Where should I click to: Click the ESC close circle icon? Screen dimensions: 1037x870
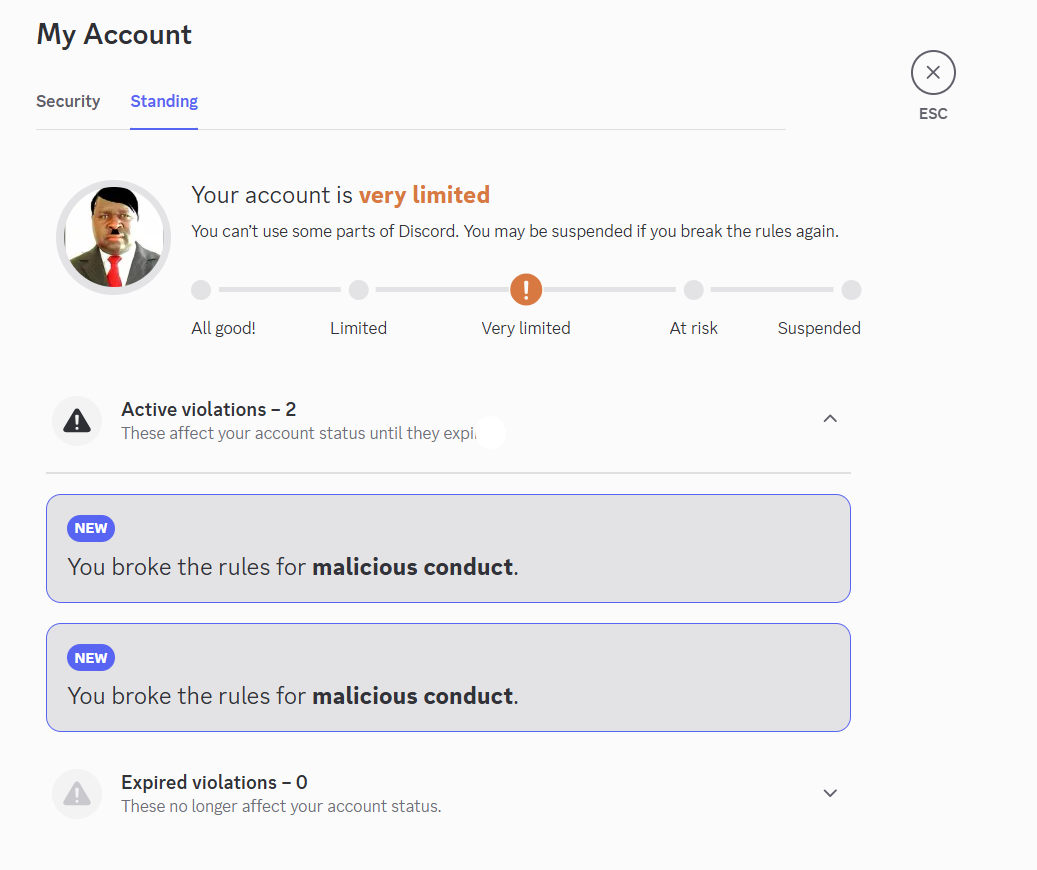(933, 73)
